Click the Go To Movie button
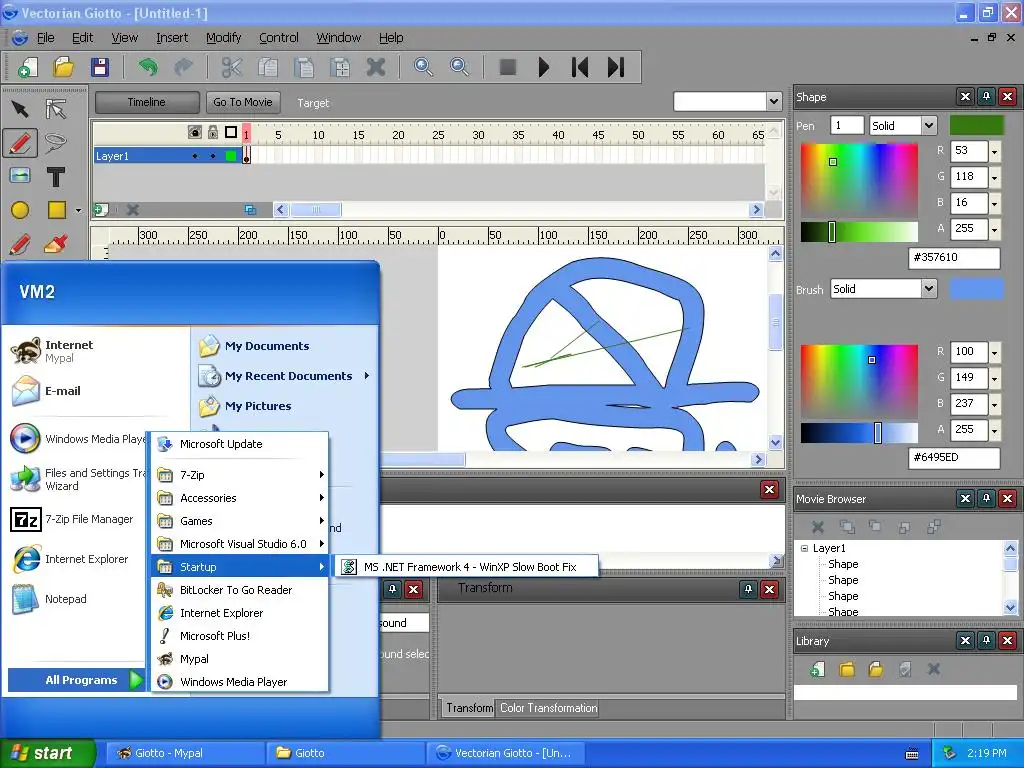1024x768 pixels. [242, 102]
